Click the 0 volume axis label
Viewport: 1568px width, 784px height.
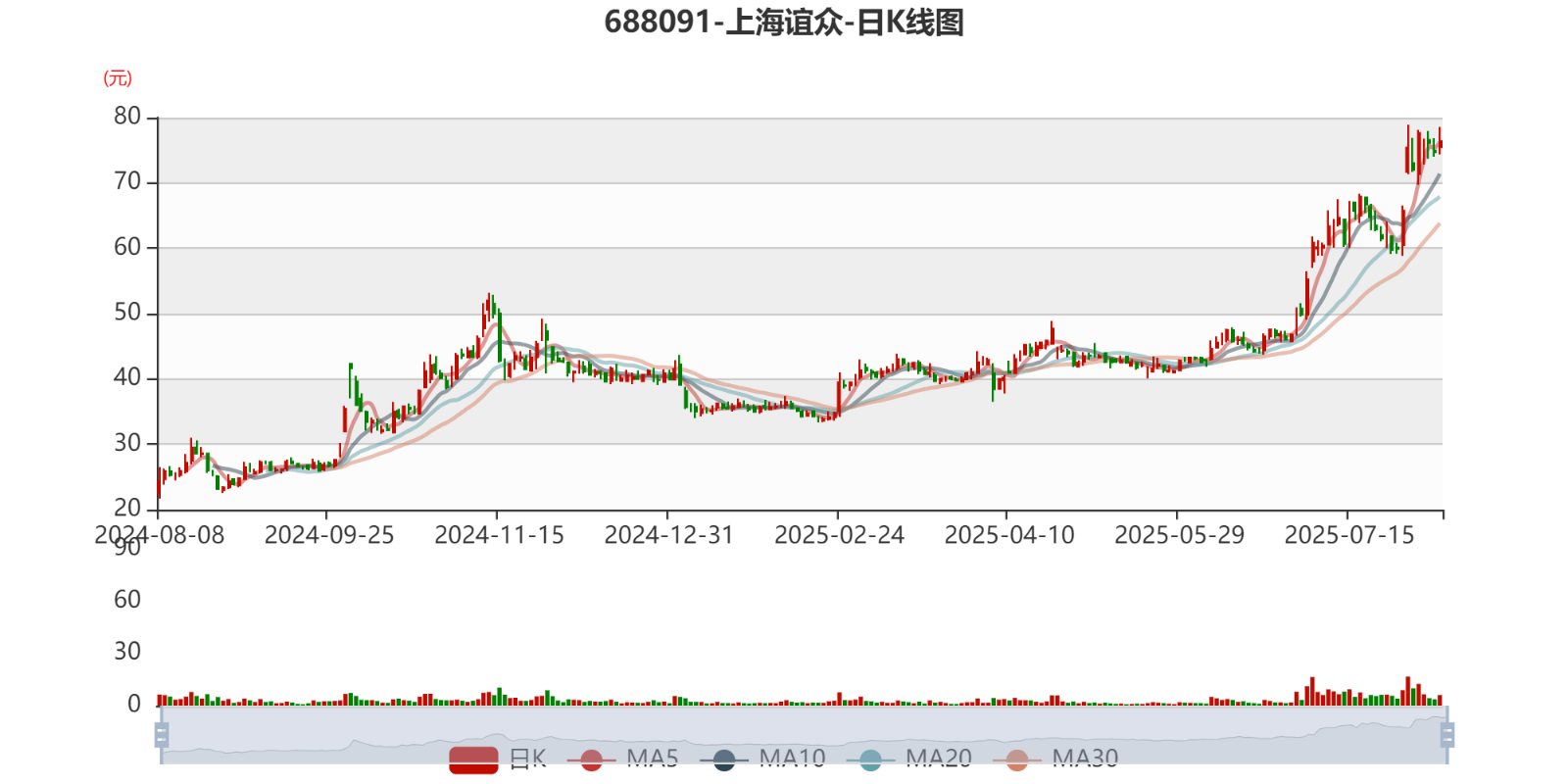134,704
